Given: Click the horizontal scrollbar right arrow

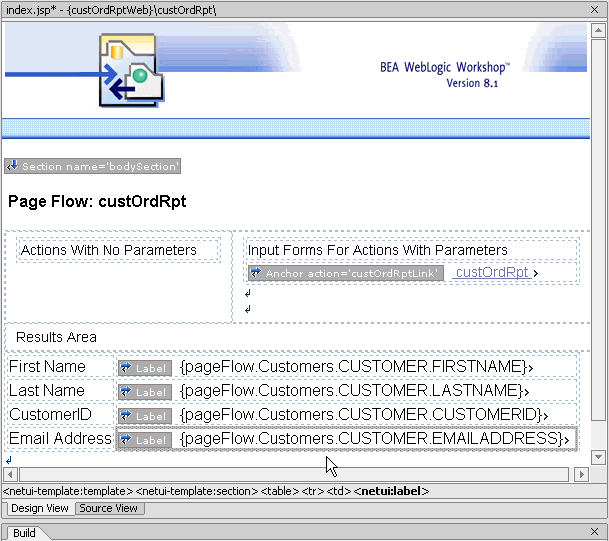Looking at the screenshot, I should 581,474.
